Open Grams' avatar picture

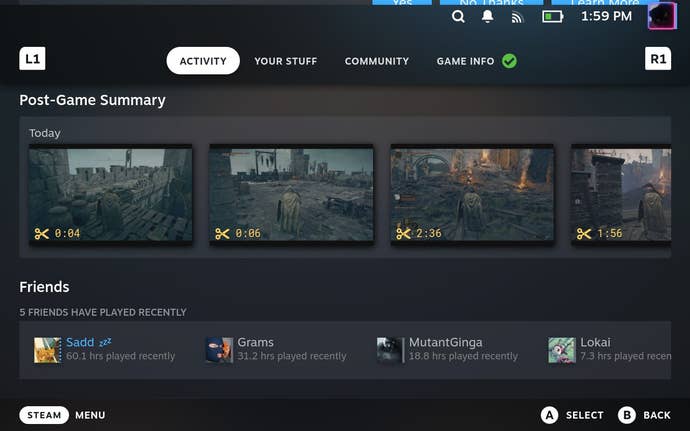(219, 350)
